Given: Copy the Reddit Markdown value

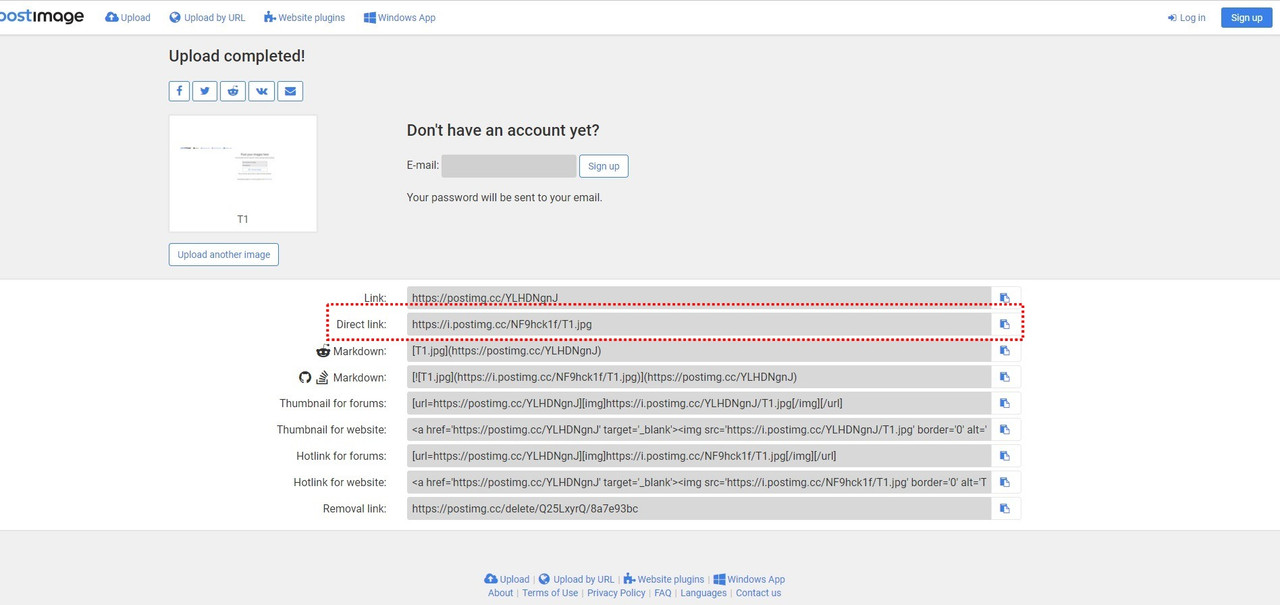Looking at the screenshot, I should (1005, 351).
